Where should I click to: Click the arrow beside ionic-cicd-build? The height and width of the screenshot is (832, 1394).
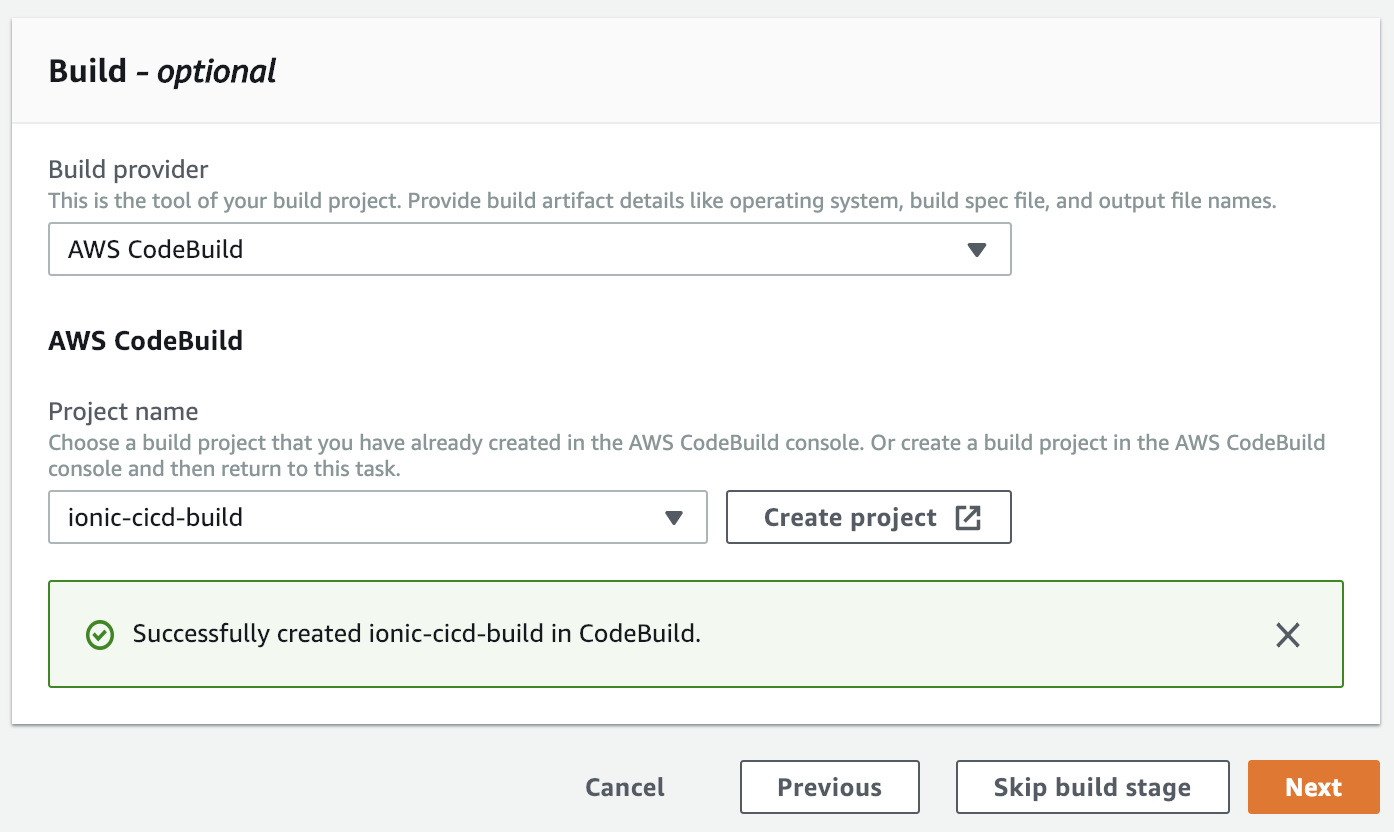coord(674,518)
